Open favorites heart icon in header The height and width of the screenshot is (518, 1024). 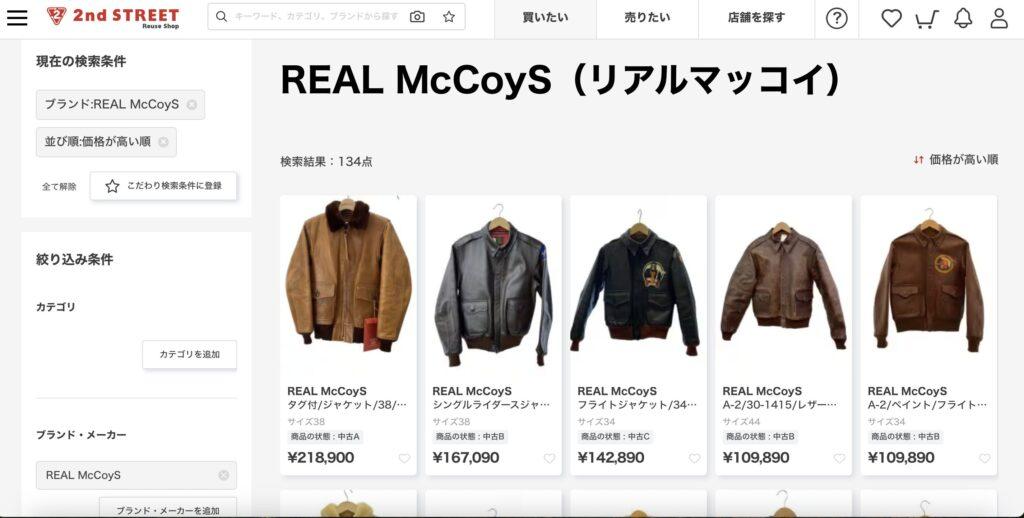[891, 18]
